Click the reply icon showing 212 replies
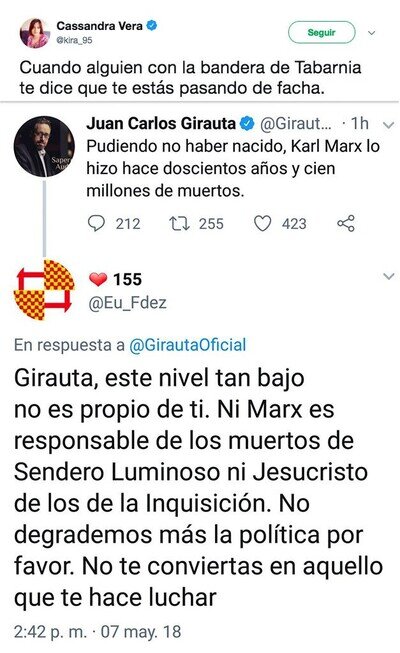 pyautogui.click(x=96, y=223)
